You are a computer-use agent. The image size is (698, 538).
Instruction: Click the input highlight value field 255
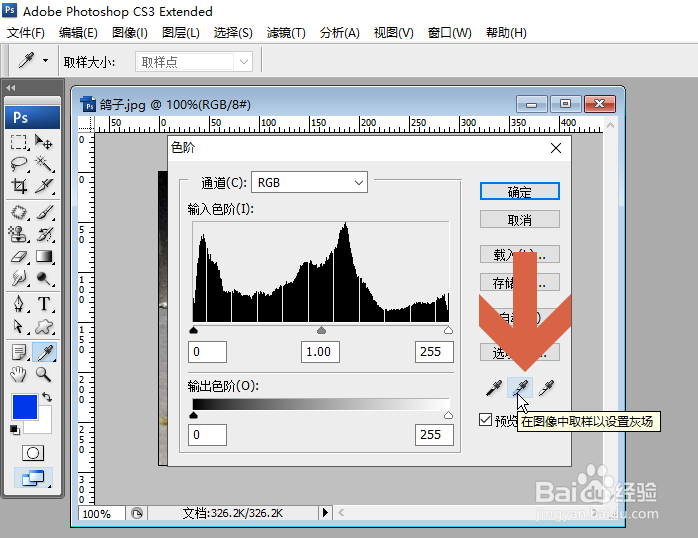pos(434,352)
